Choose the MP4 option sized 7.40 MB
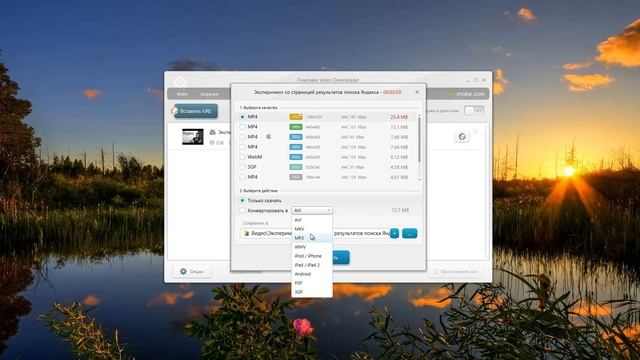Screen dimensions: 640x360 [x=242, y=137]
